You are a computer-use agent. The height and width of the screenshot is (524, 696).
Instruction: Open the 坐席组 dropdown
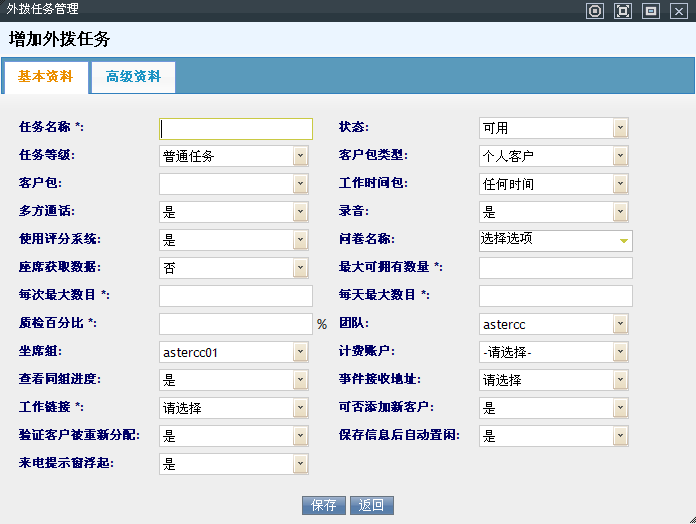[234, 352]
